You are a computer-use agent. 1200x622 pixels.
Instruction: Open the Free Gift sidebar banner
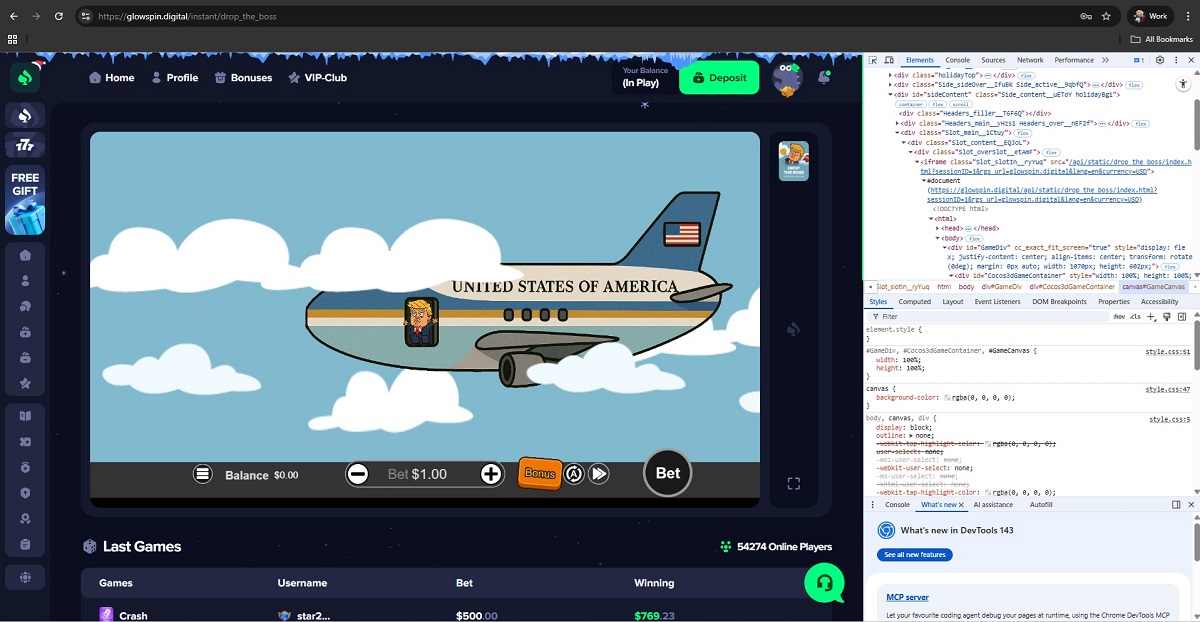pyautogui.click(x=25, y=199)
